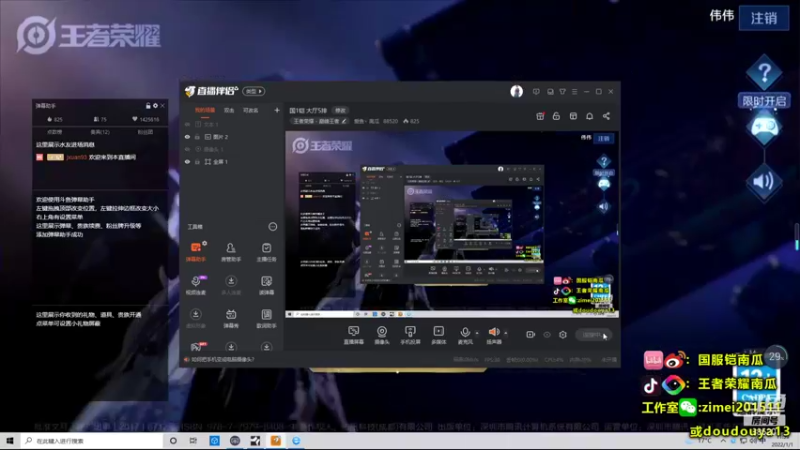Viewport: 800px width, 450px height.
Task: Open the hamburger menu in the title bar
Action: [x=574, y=92]
